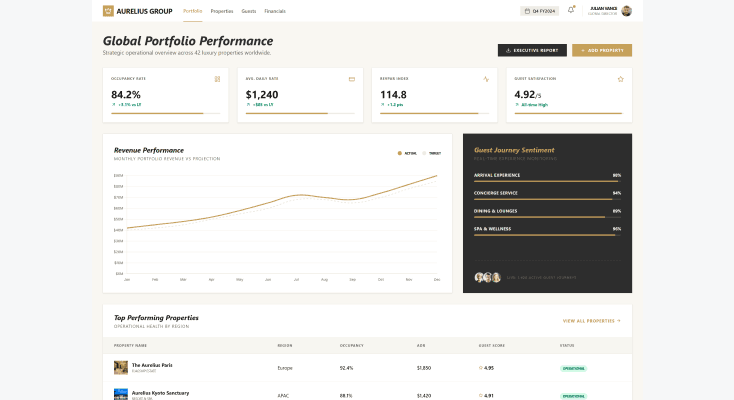This screenshot has height=400, width=734.
Task: Click the Aurelius Group brand name
Action: point(144,11)
